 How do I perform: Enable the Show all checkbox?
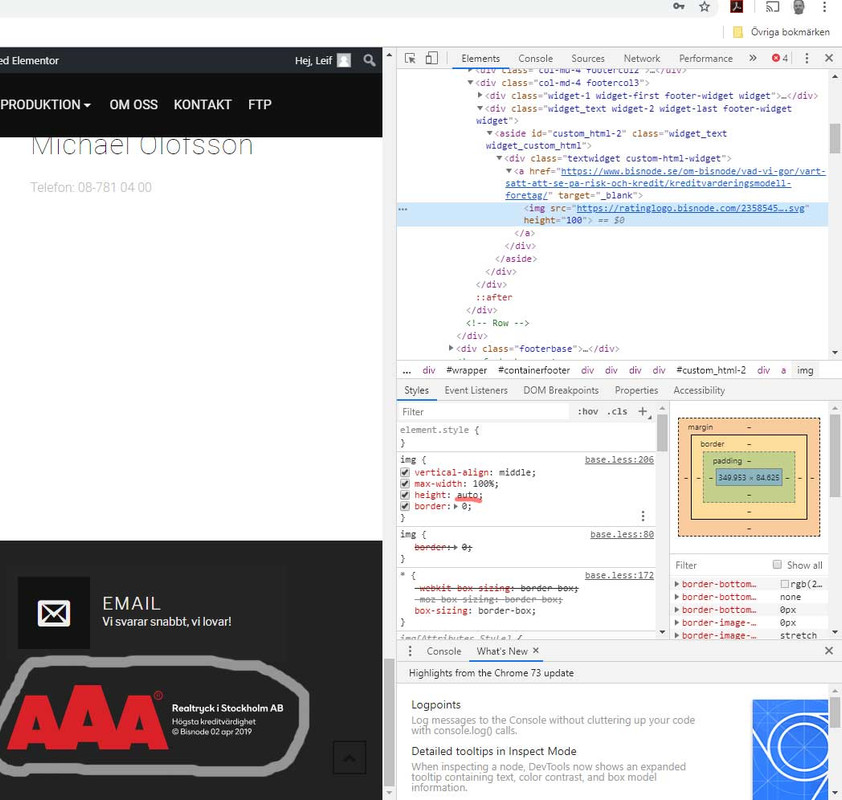pyautogui.click(x=776, y=564)
